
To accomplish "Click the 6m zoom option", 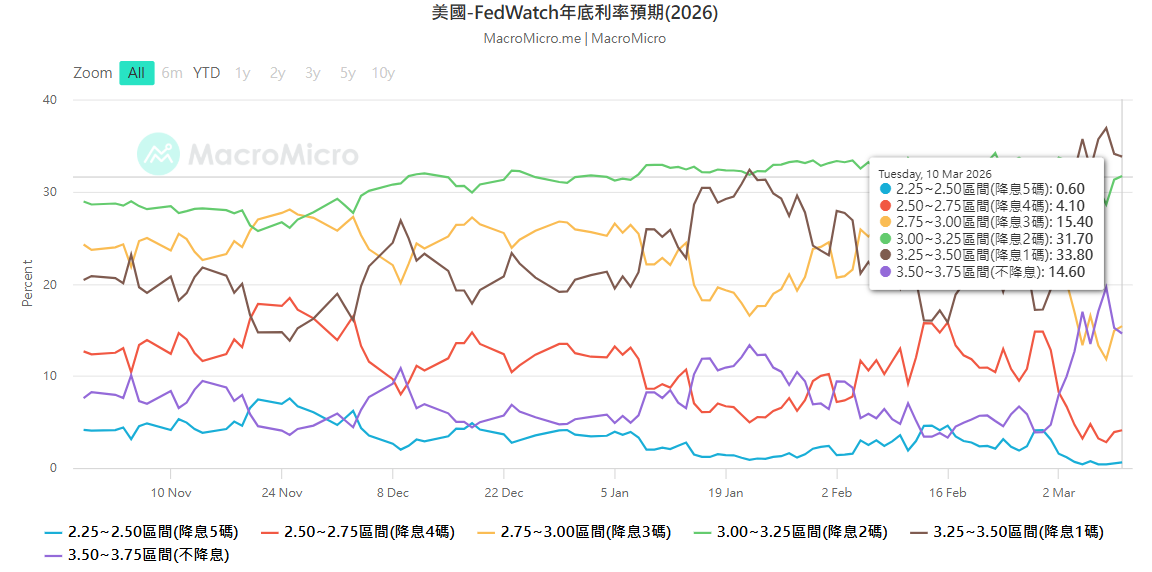I will pyautogui.click(x=172, y=73).
